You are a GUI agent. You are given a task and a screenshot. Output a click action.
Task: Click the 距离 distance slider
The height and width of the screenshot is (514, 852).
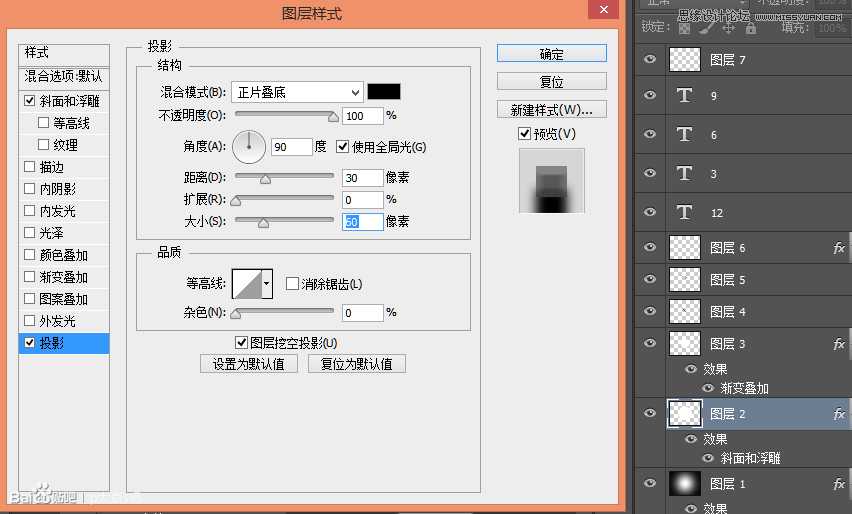pyautogui.click(x=284, y=177)
